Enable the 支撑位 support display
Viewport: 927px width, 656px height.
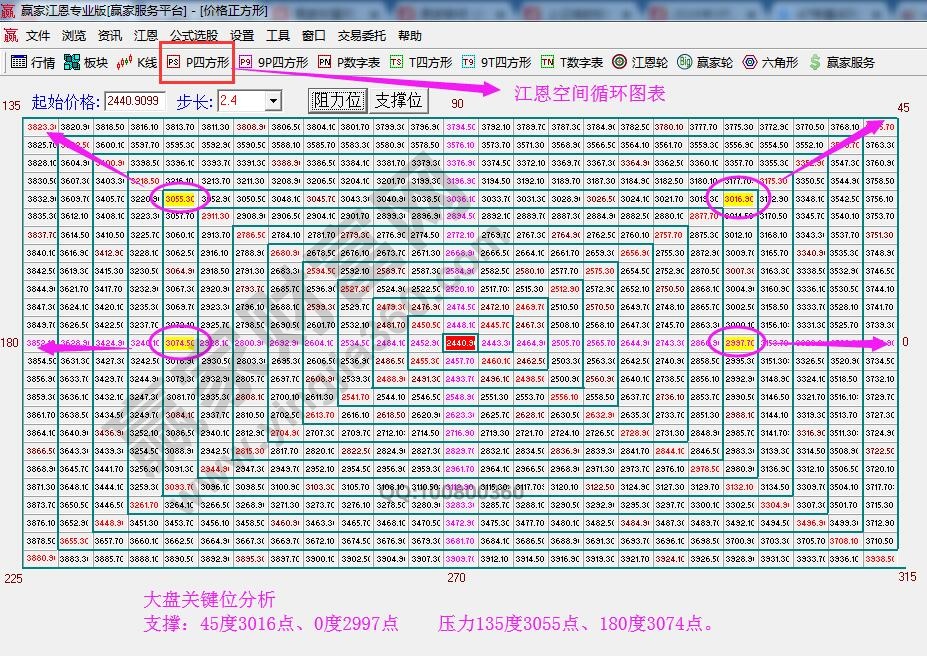point(398,99)
